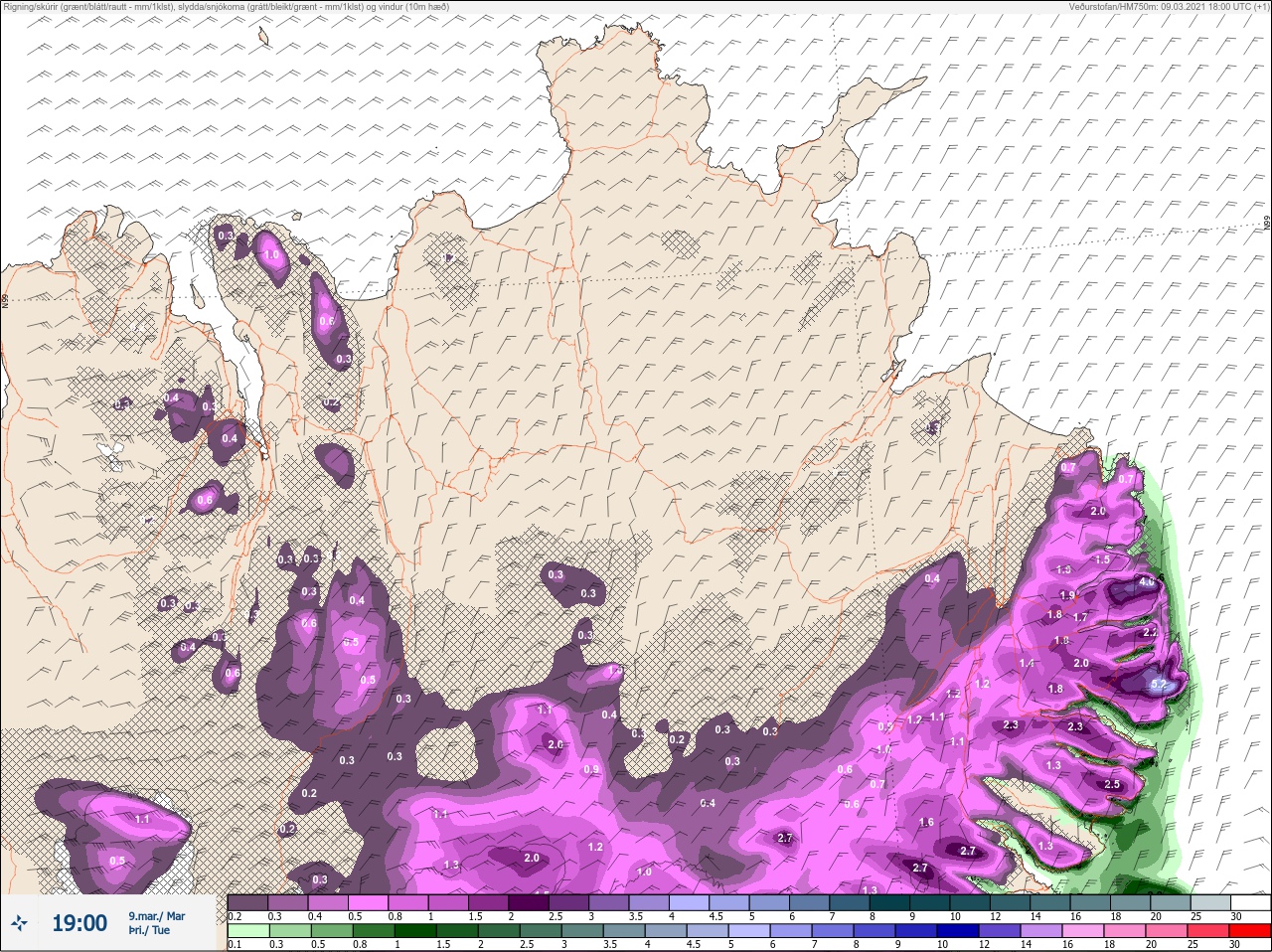
Task: Click the 4.6 precipitation value on the map
Action: tap(1147, 582)
